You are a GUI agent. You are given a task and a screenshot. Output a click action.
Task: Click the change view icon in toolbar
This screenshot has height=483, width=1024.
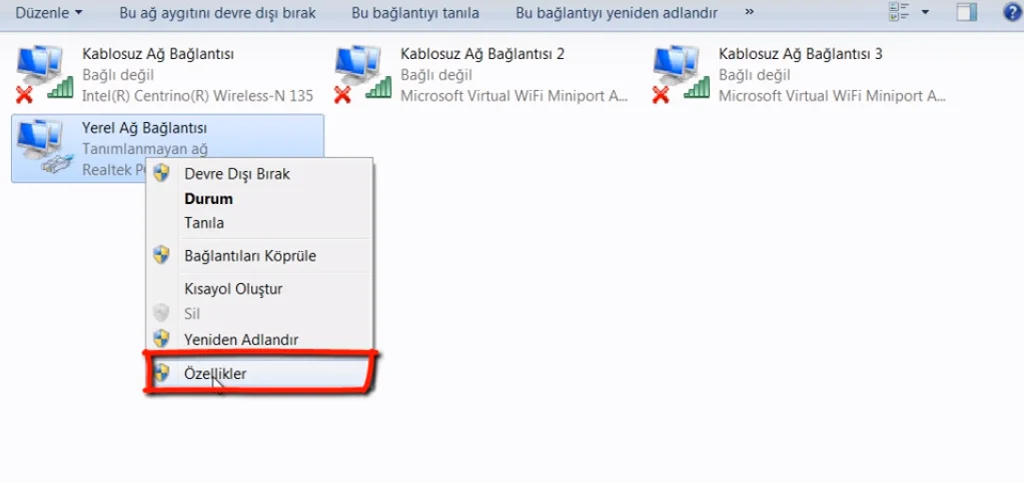pos(899,12)
